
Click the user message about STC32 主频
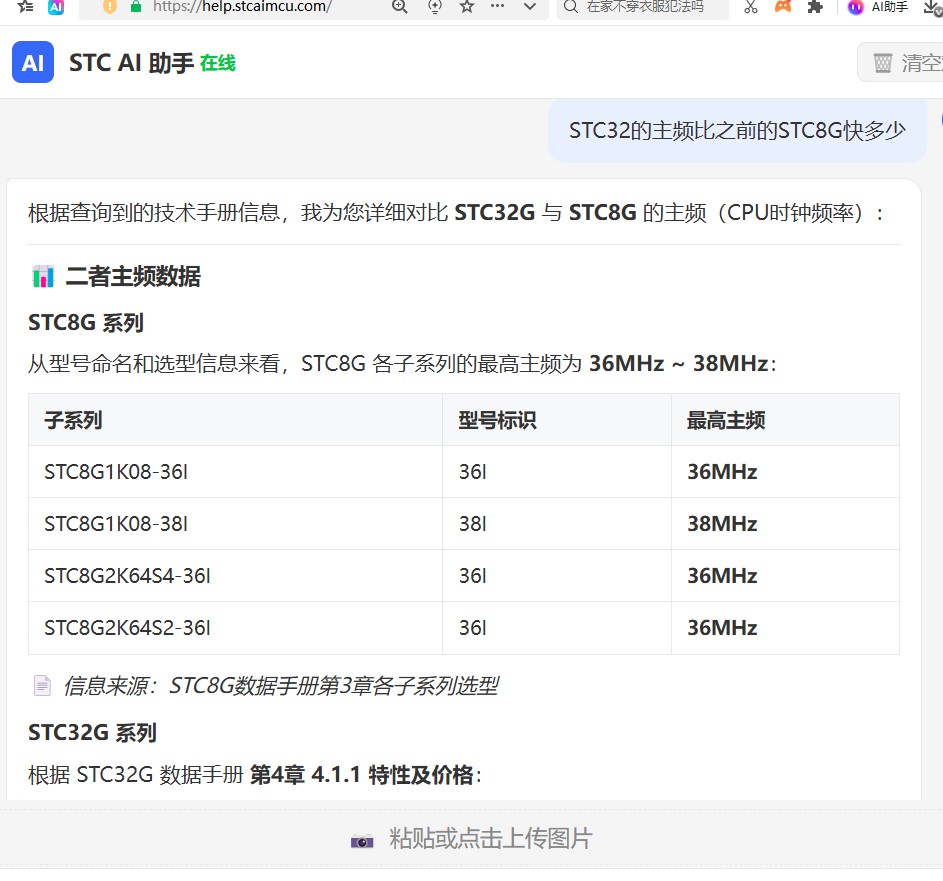737,130
